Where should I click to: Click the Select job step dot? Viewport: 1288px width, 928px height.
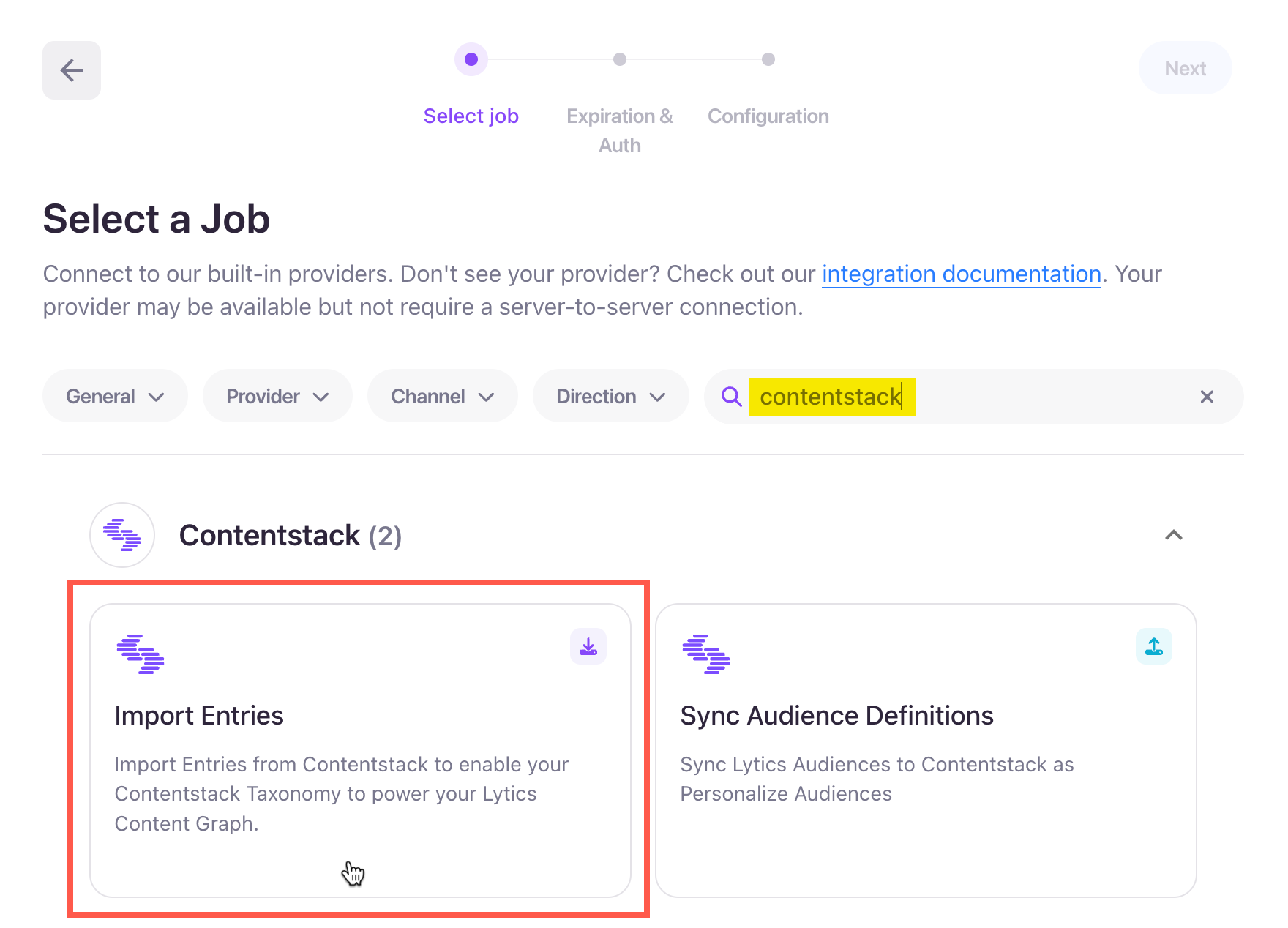(471, 59)
